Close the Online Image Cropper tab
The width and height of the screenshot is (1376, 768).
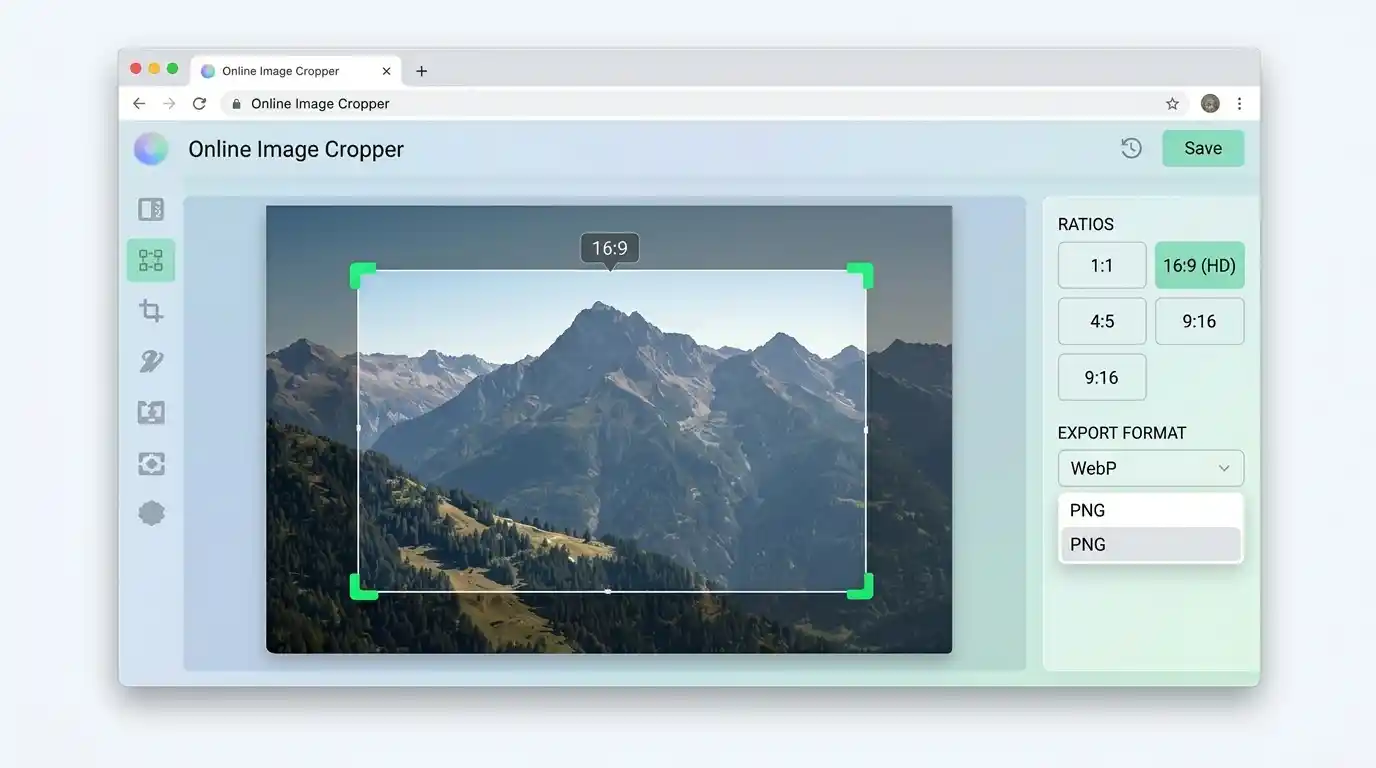click(386, 71)
